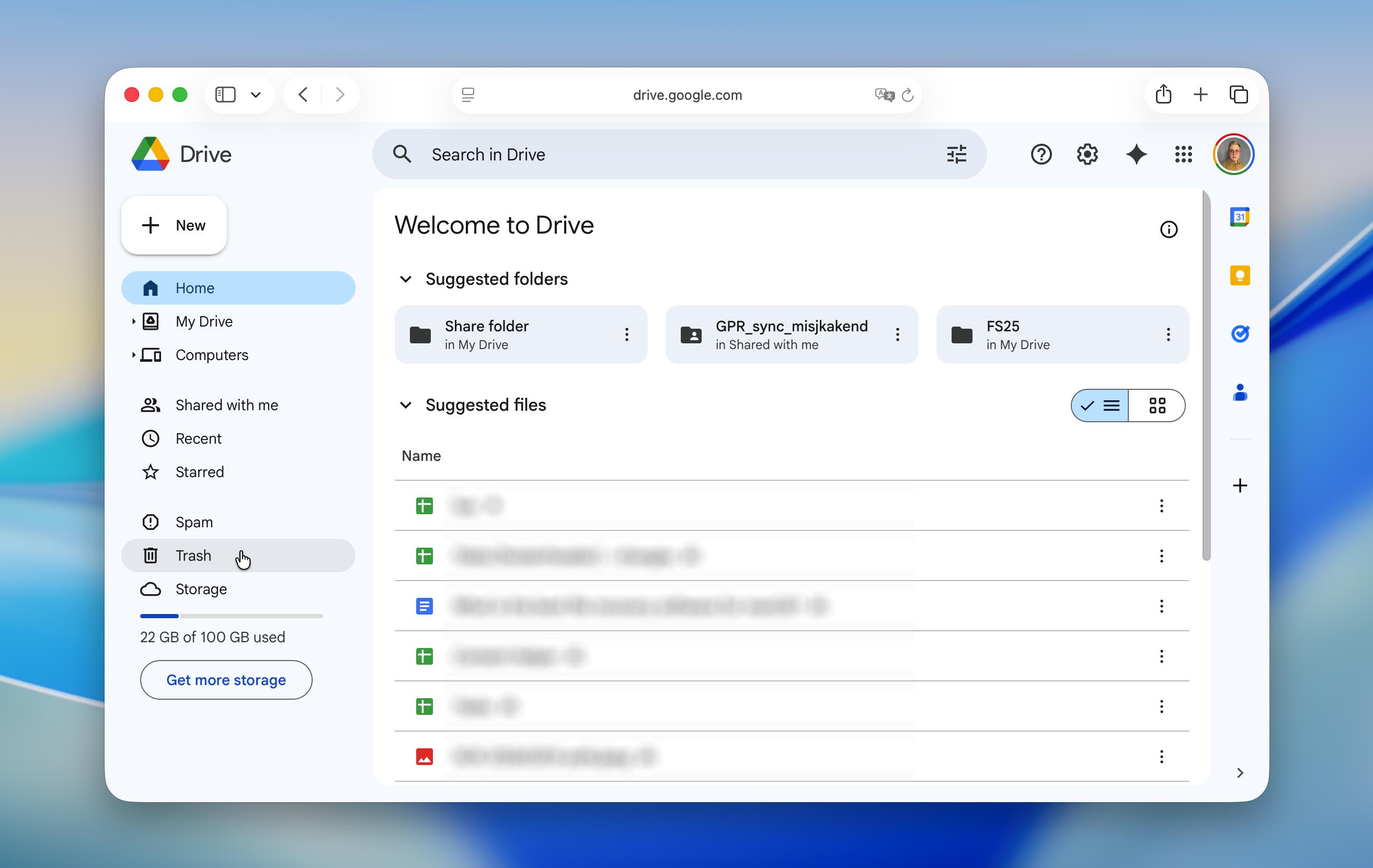Click the Get more storage button
Screen dimensions: 1373x868
(x=226, y=680)
